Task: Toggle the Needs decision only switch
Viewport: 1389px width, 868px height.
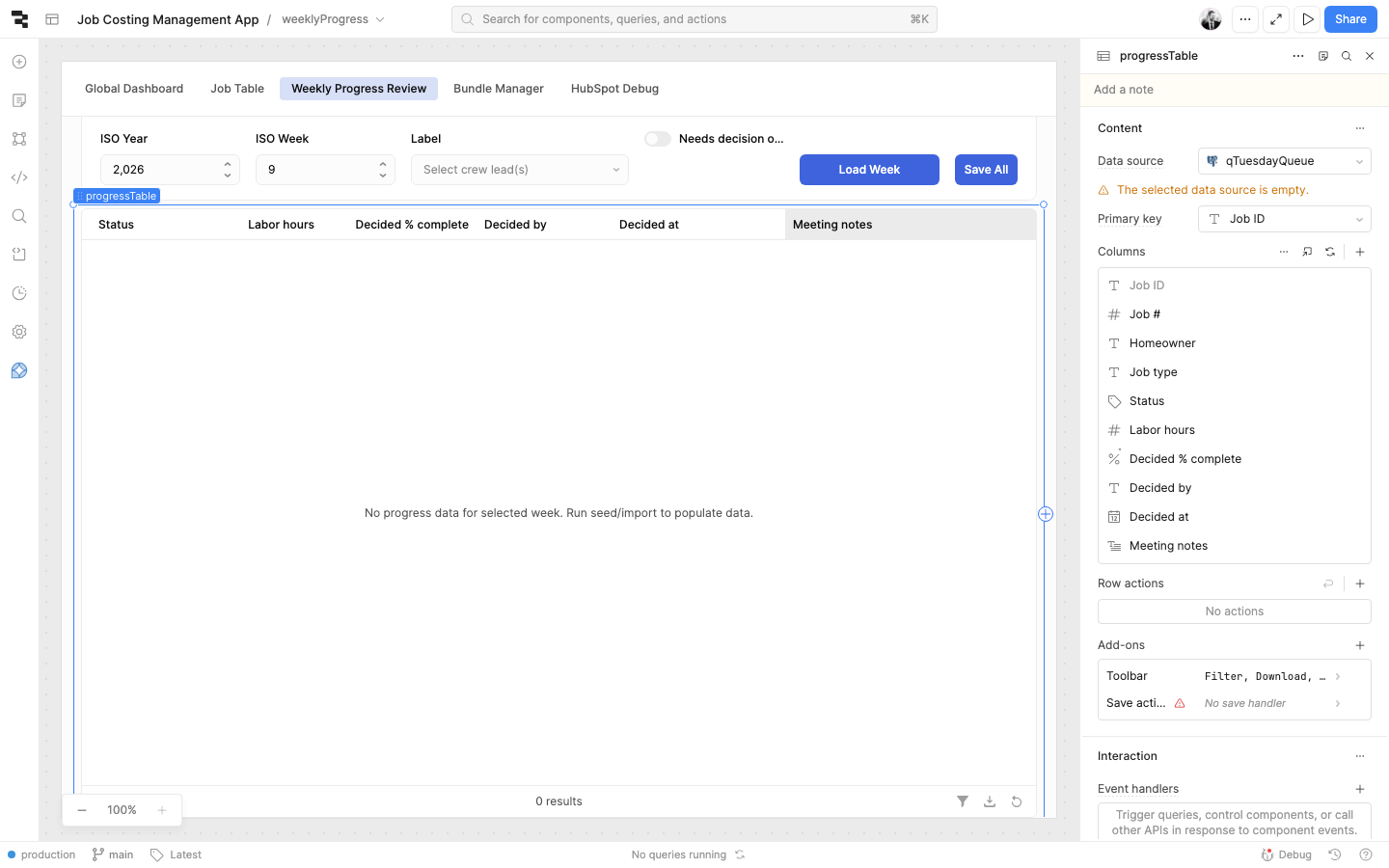Action: 658,139
